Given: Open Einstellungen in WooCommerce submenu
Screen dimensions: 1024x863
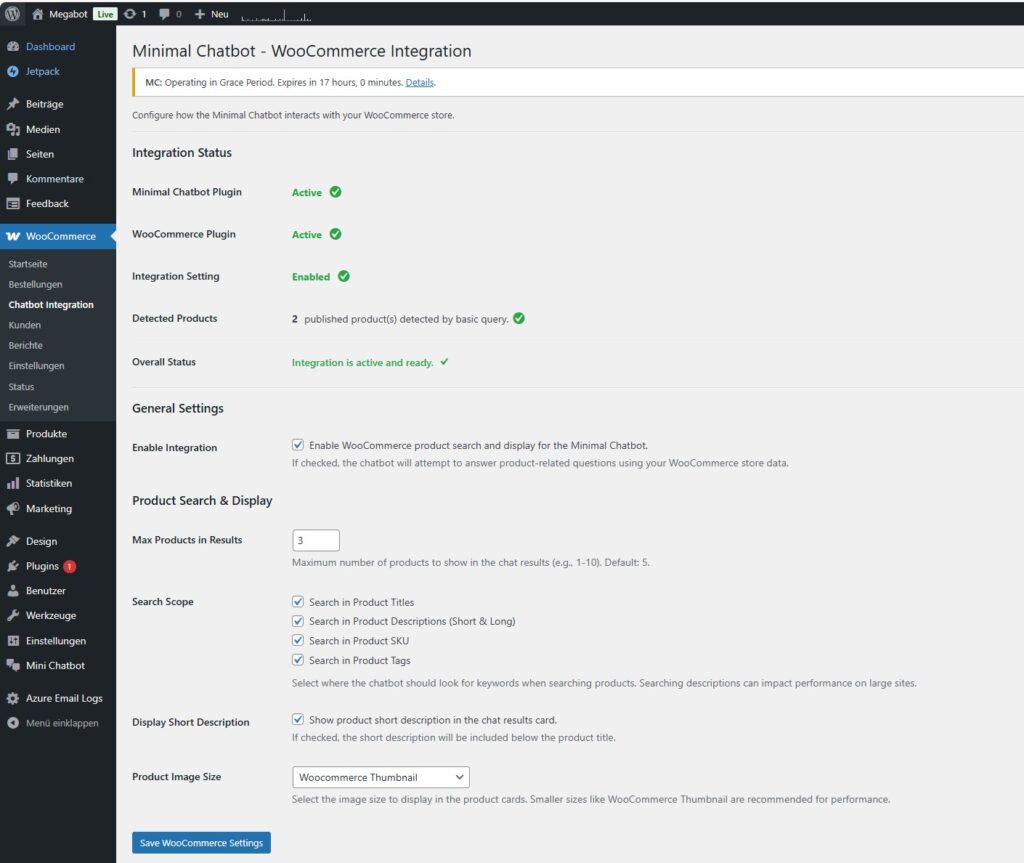Looking at the screenshot, I should (x=37, y=366).
